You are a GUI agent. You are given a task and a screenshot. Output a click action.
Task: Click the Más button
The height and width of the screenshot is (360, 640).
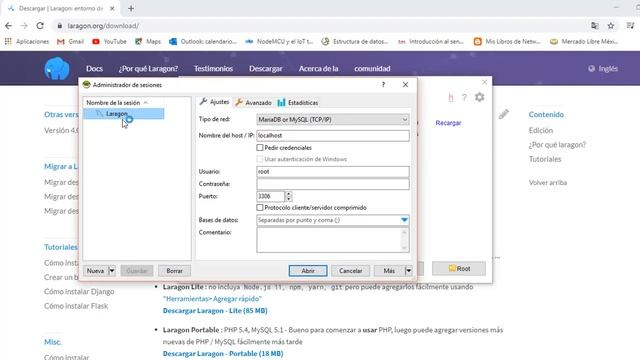tap(389, 271)
